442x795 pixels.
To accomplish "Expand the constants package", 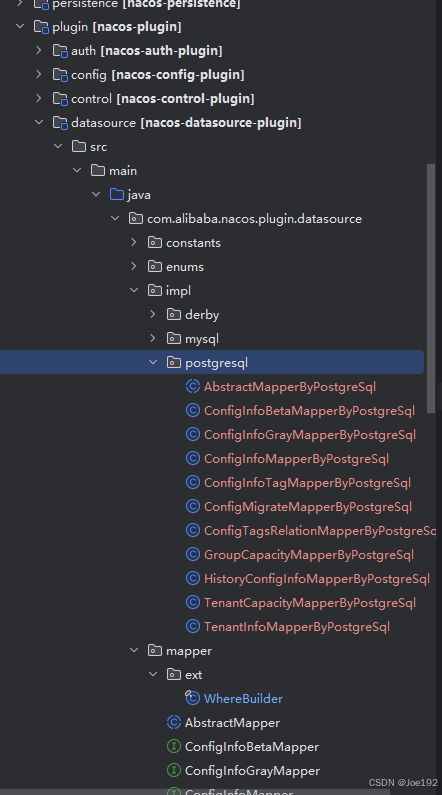I will click(x=134, y=242).
